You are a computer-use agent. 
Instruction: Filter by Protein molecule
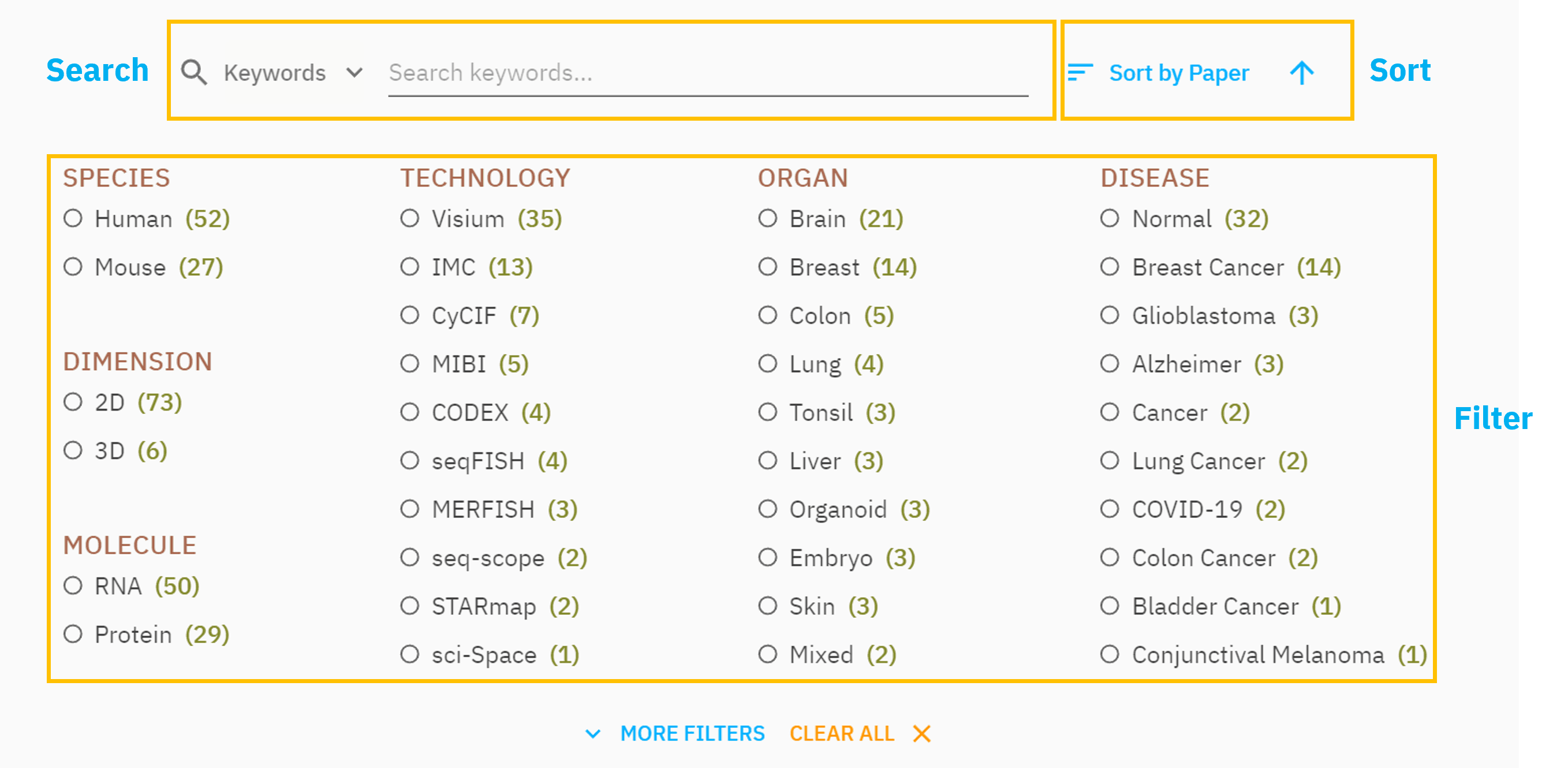tap(73, 634)
